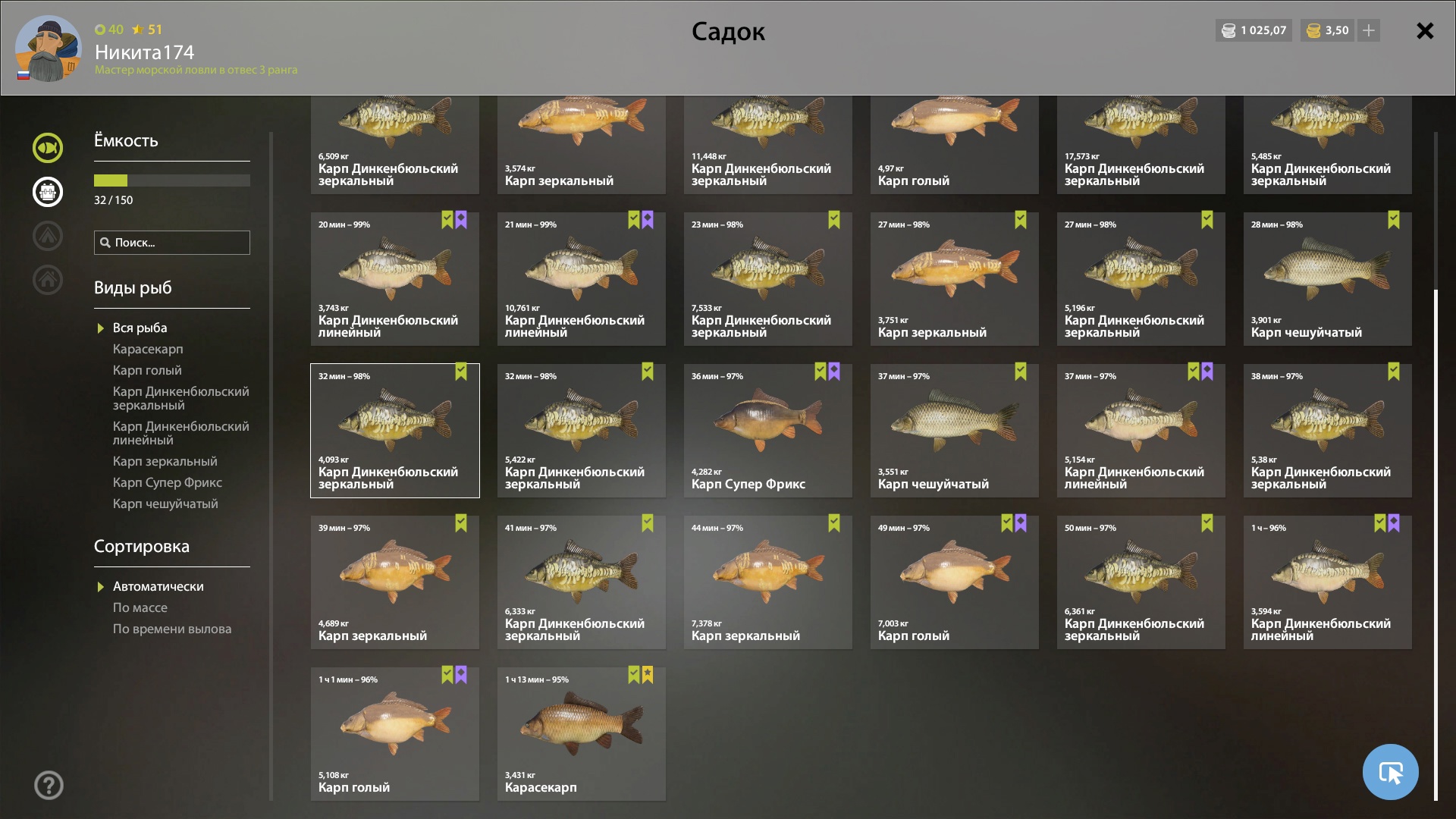
Task: Select the round backpack icon under the keepnet icon
Action: [47, 192]
